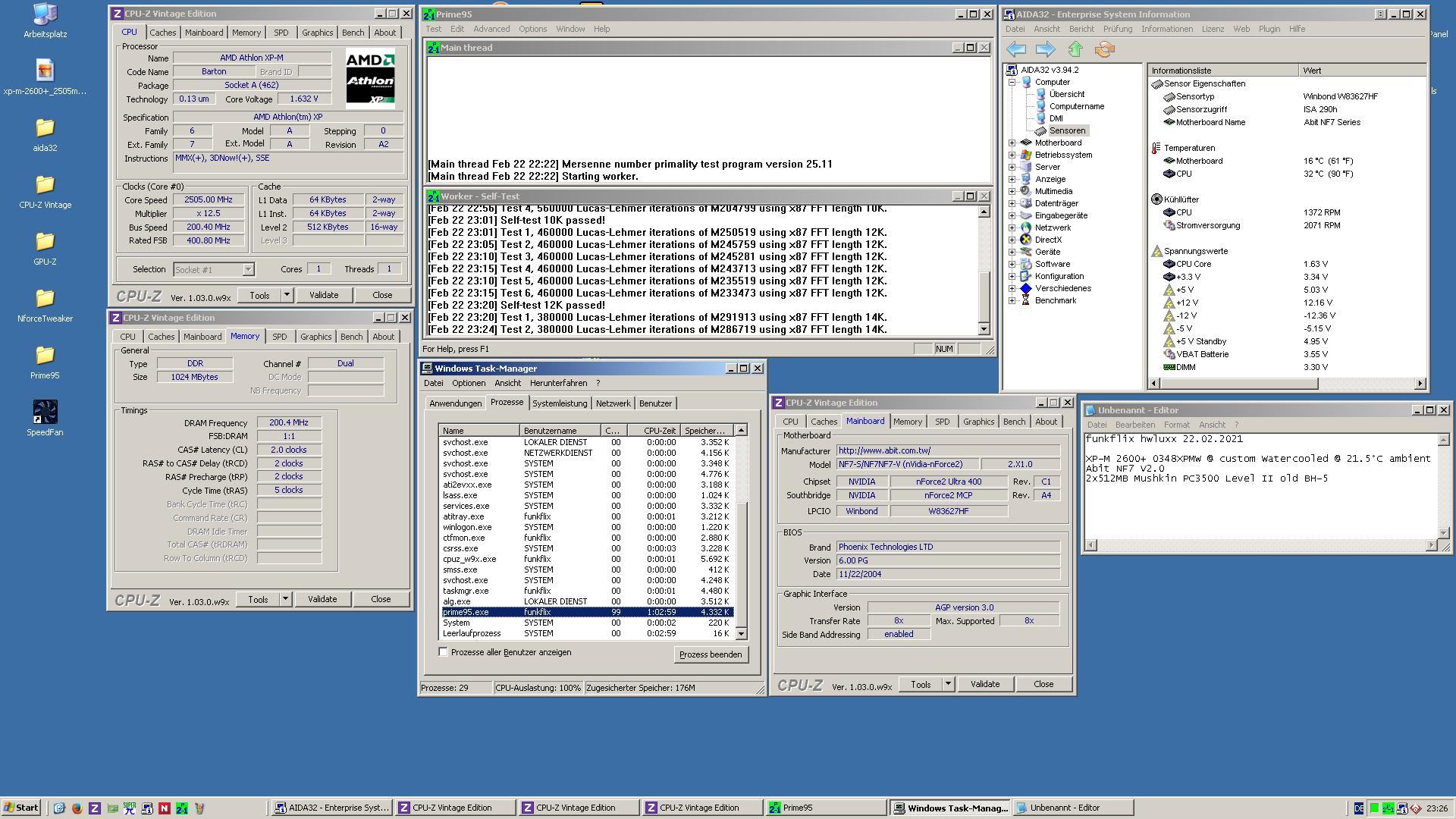Image resolution: width=1456 pixels, height=819 pixels.
Task: Launch Prime95 green quick launch icon
Action: 182,808
